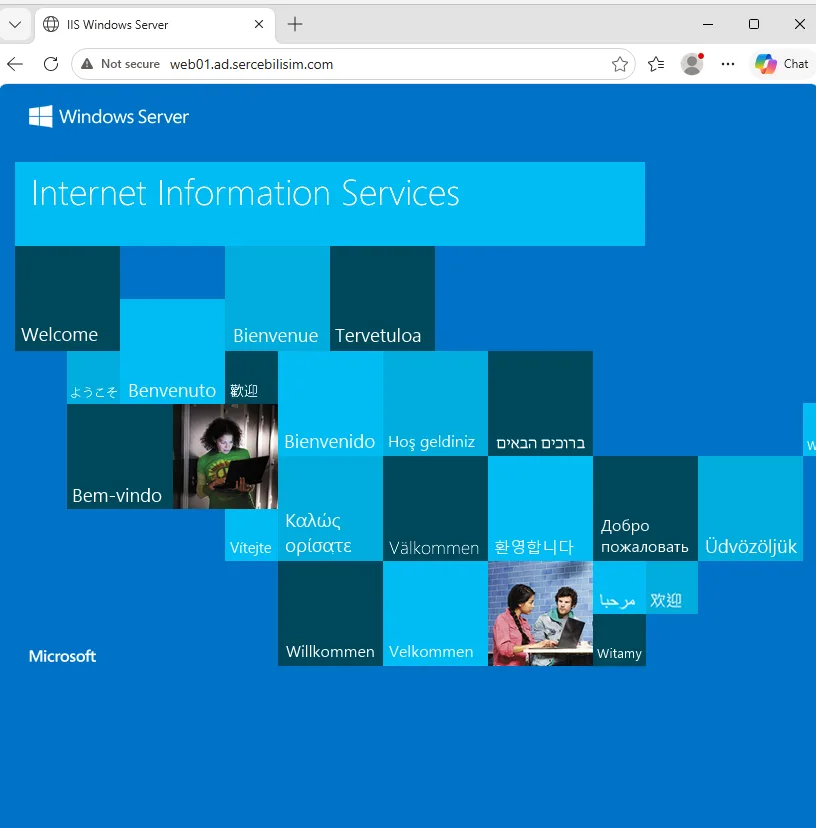Click the Hebrew ברוכים הבאים tile

pos(540,403)
